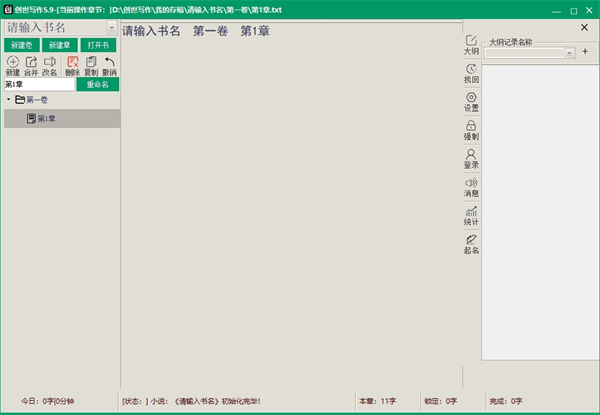Click the 登录 (login) user icon
The width and height of the screenshot is (600, 415).
(471, 158)
